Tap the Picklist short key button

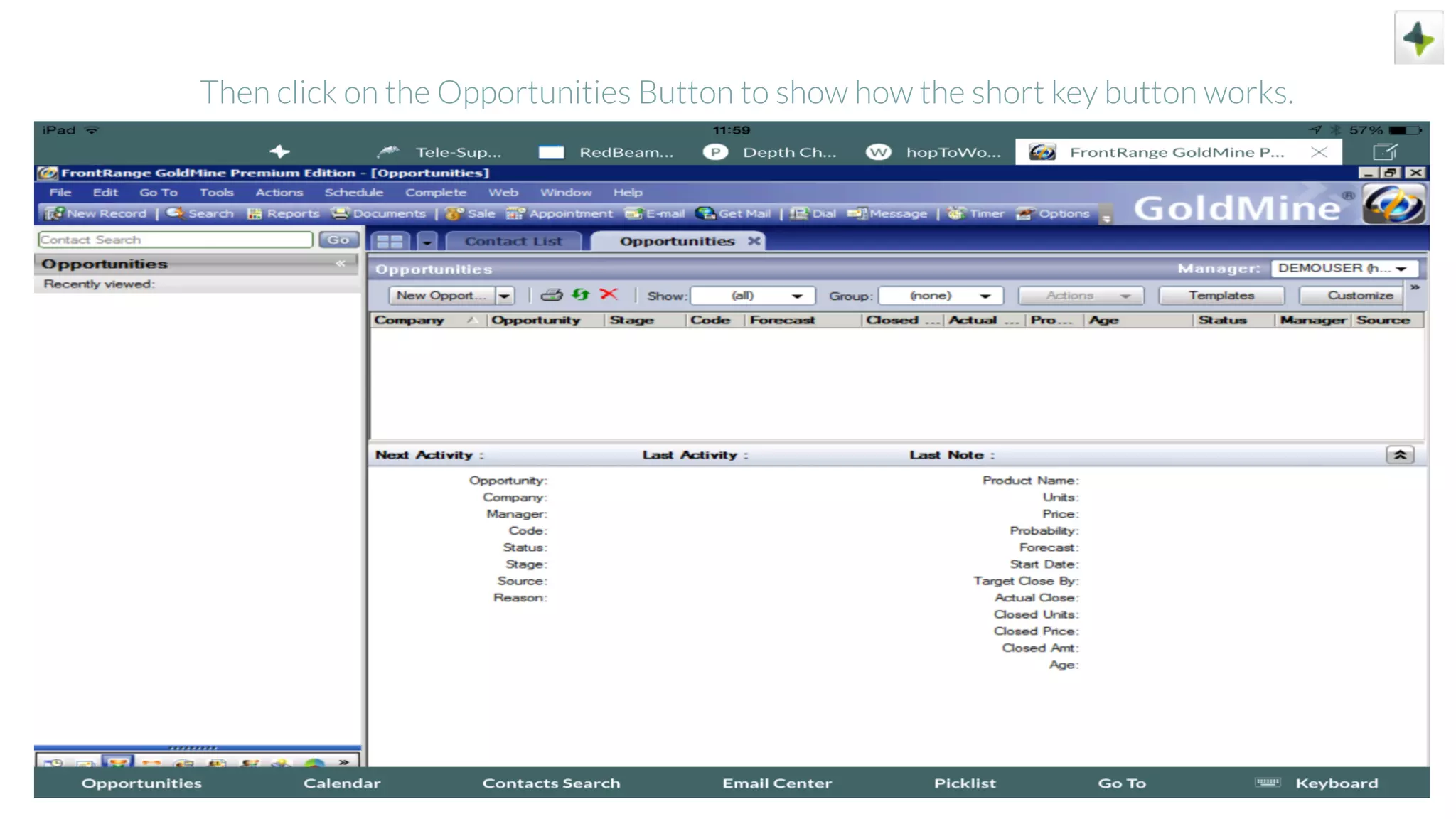(965, 783)
